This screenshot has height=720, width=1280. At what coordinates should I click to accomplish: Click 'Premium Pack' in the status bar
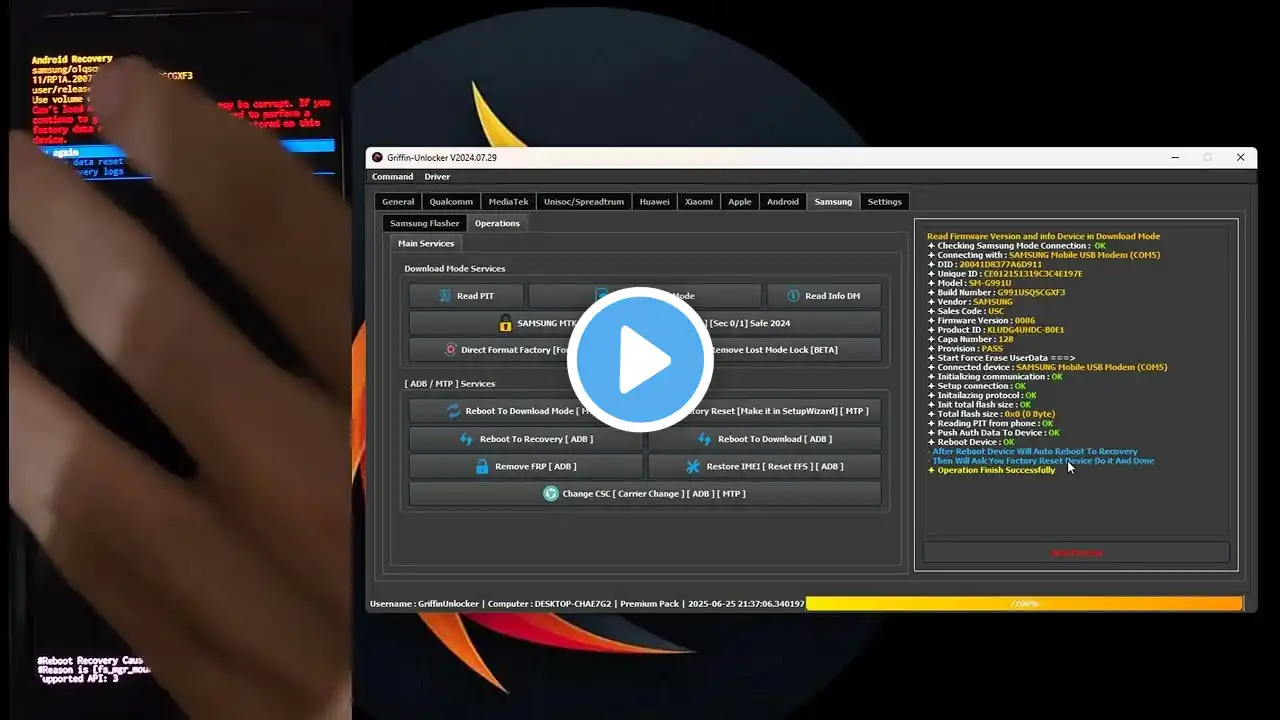650,604
